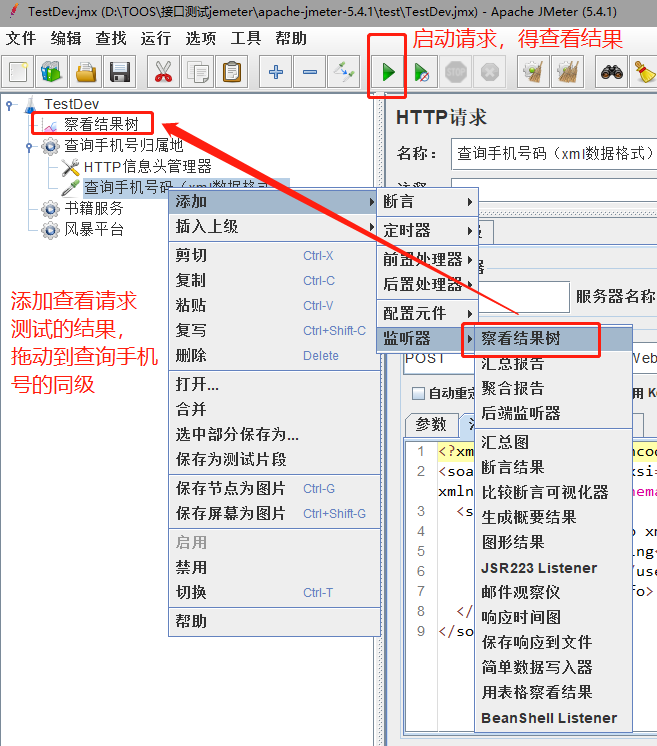The width and height of the screenshot is (657, 746).
Task: Click 保存节点为图片 in the context menu
Action: (x=274, y=489)
